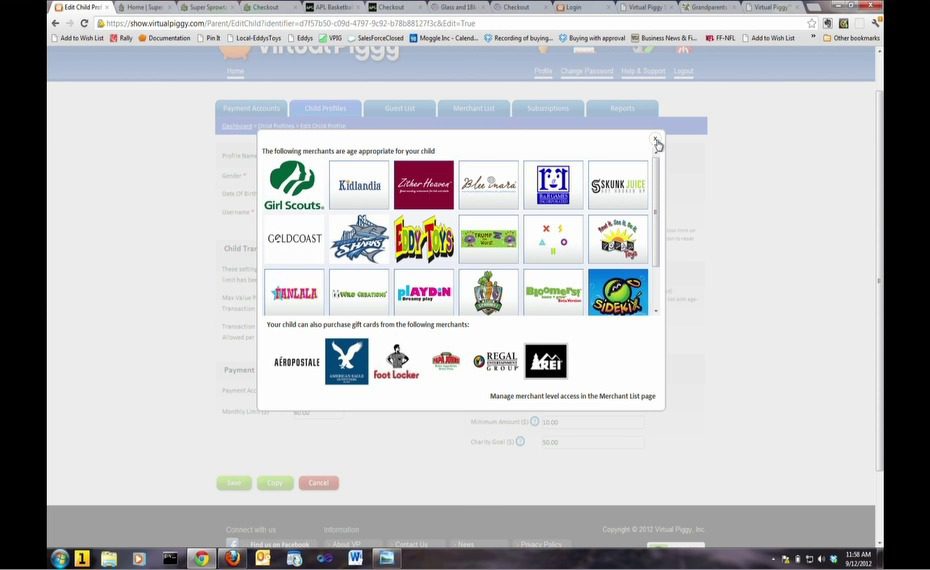This screenshot has height=570, width=930.
Task: Open the Regal Entertainment Group gift card
Action: pyautogui.click(x=496, y=361)
